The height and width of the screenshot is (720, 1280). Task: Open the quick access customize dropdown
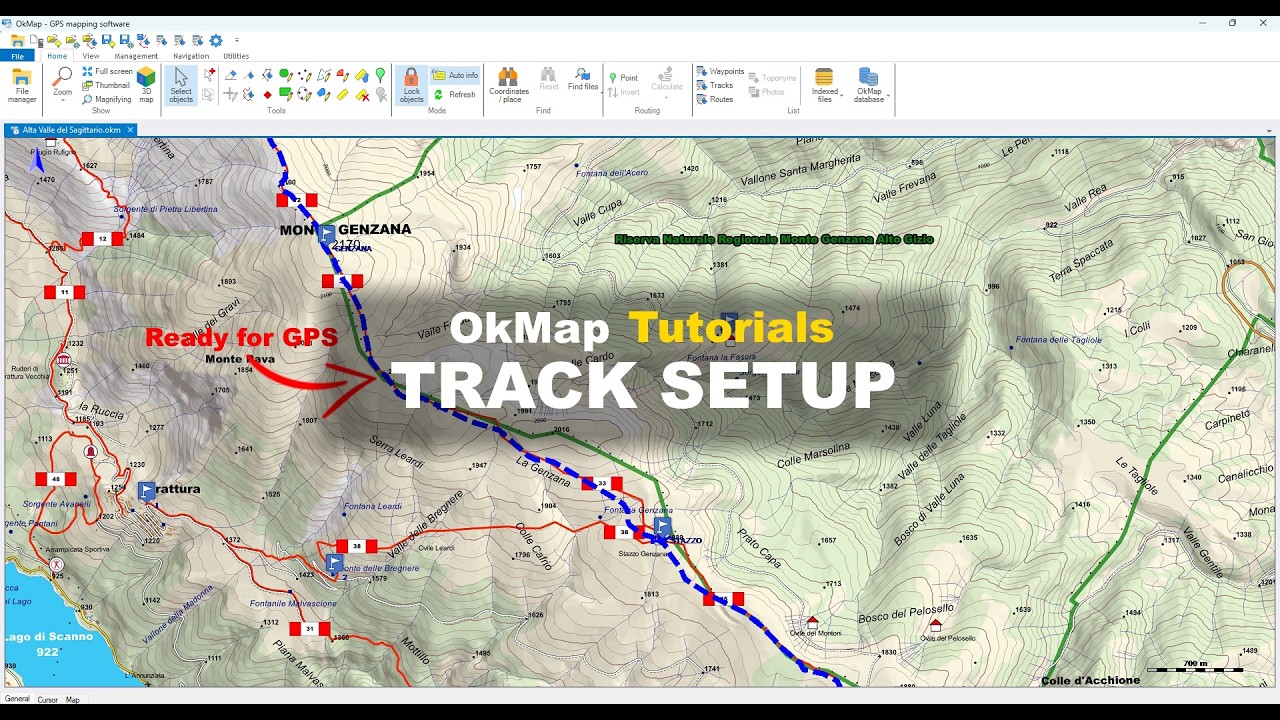pyautogui.click(x=237, y=41)
